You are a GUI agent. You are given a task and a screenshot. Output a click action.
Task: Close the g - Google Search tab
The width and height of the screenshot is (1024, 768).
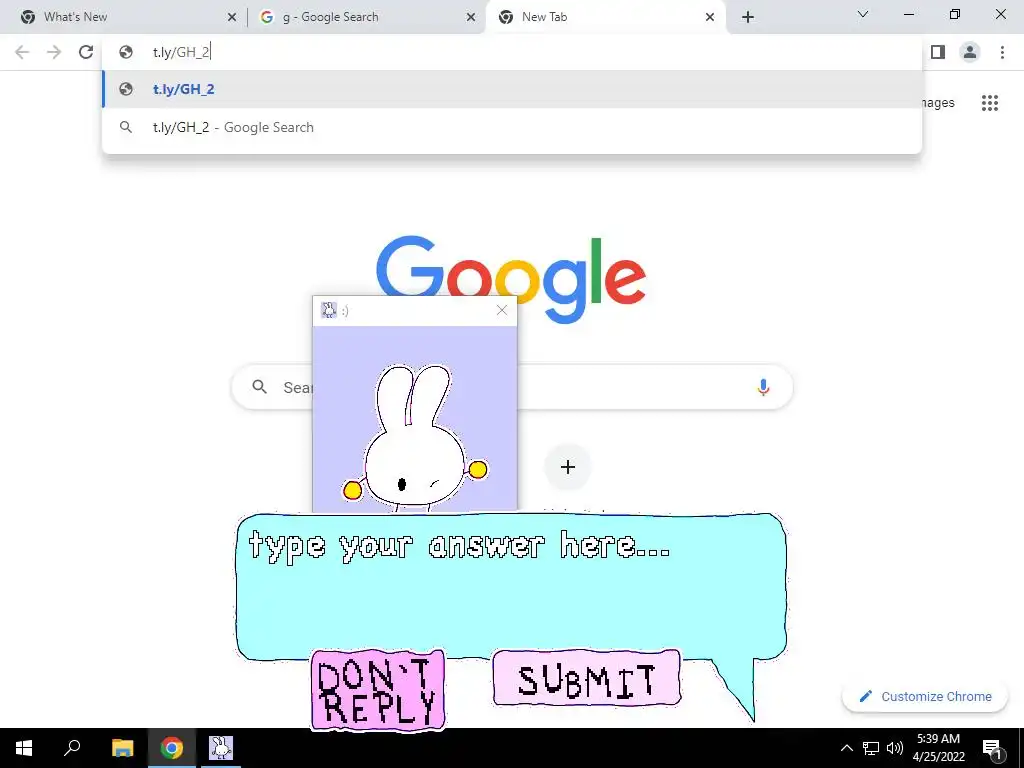click(471, 17)
